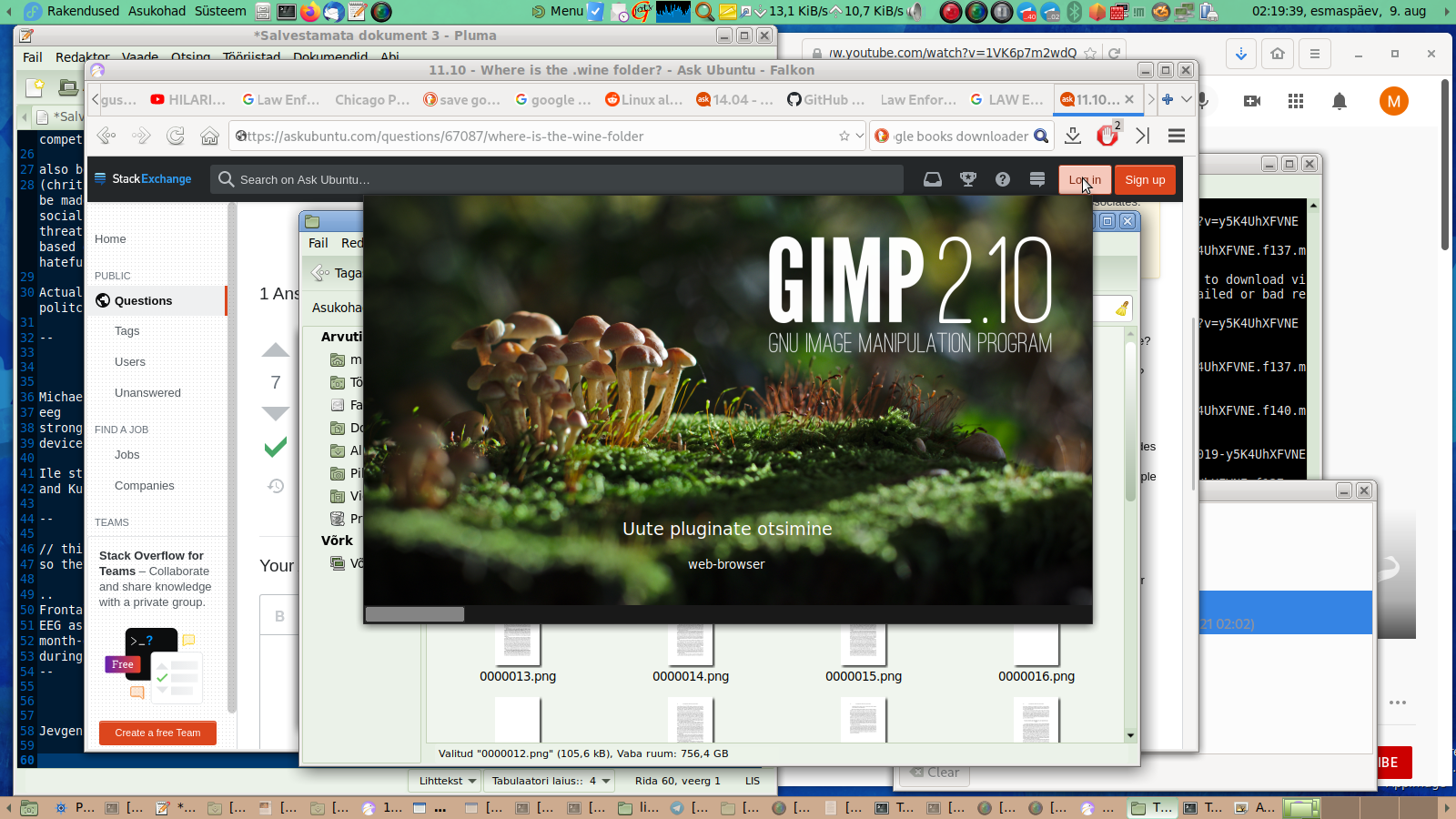Select the Law Enf... Google tab
Image resolution: width=1456 pixels, height=819 pixels.
pyautogui.click(x=280, y=99)
